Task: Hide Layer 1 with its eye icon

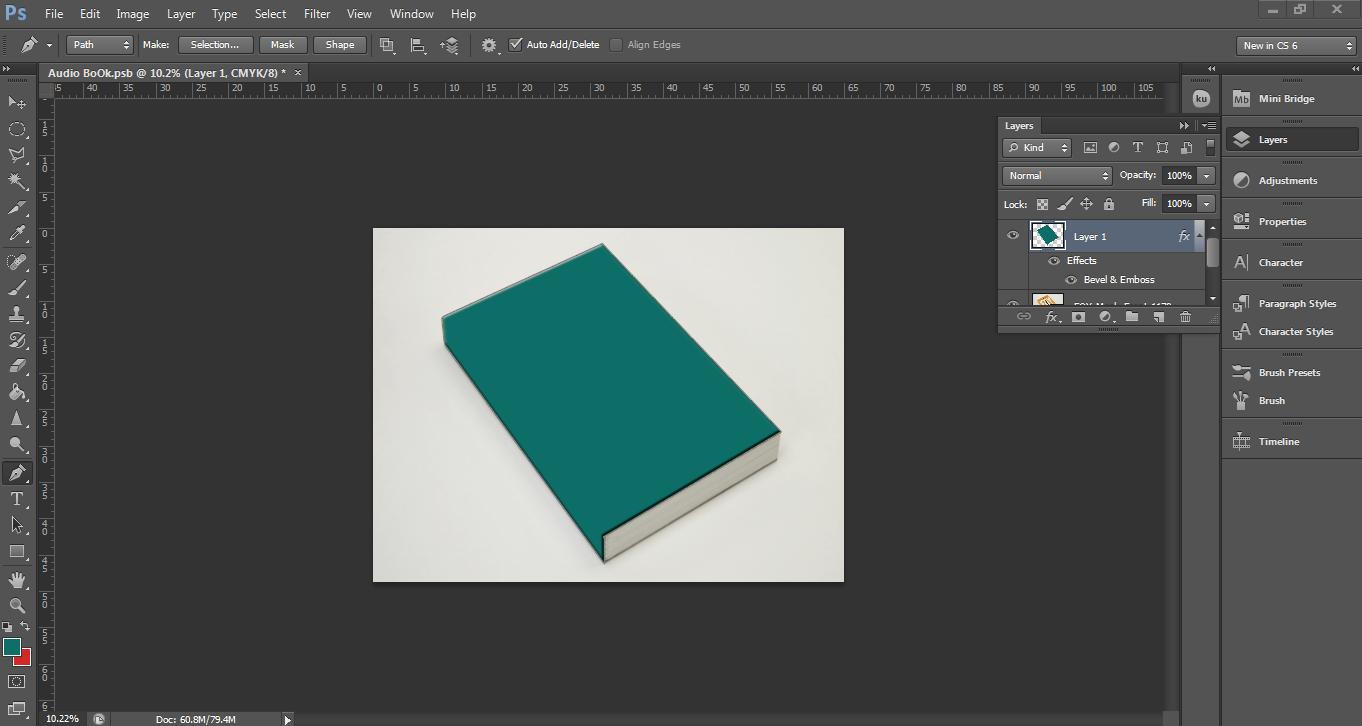Action: tap(1013, 236)
